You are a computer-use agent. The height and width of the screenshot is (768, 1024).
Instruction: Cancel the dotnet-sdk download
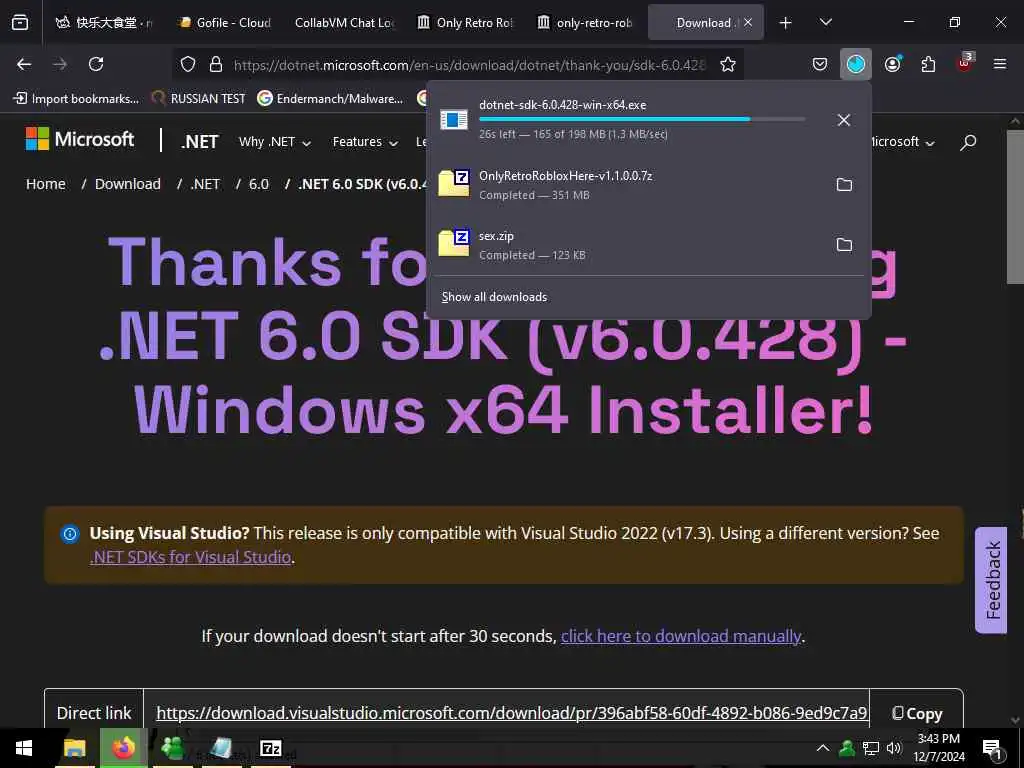coord(844,120)
